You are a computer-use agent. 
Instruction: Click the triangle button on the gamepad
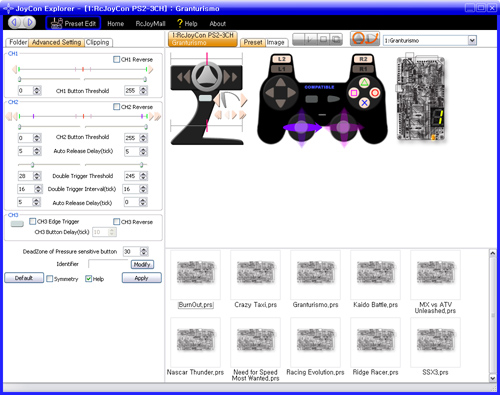click(364, 83)
